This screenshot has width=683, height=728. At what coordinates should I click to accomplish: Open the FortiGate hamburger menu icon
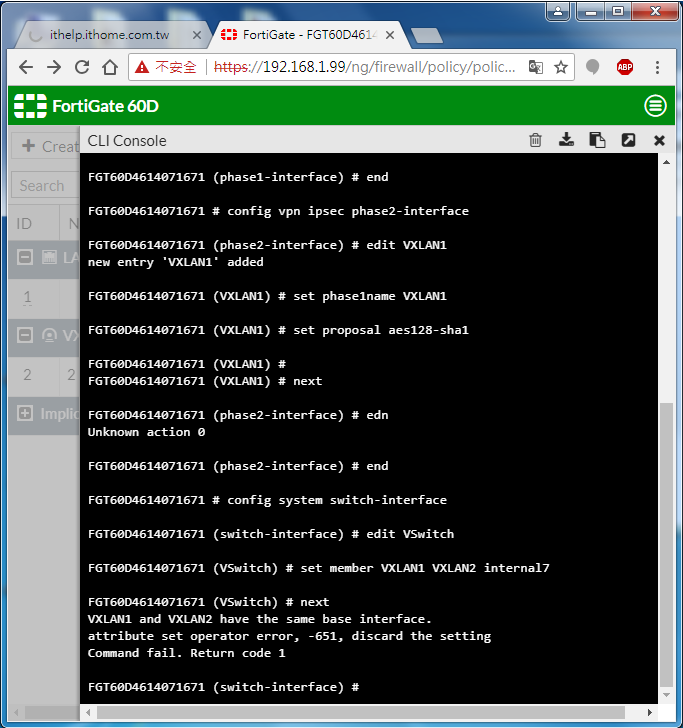point(655,106)
